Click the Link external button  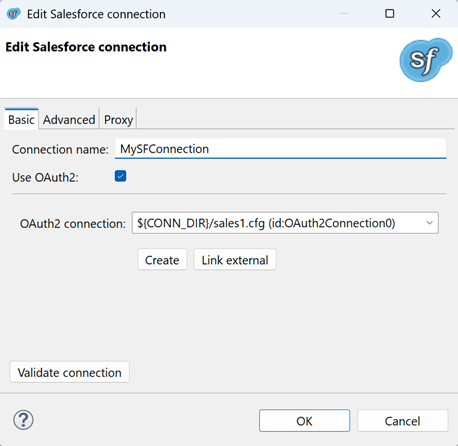[x=235, y=260]
